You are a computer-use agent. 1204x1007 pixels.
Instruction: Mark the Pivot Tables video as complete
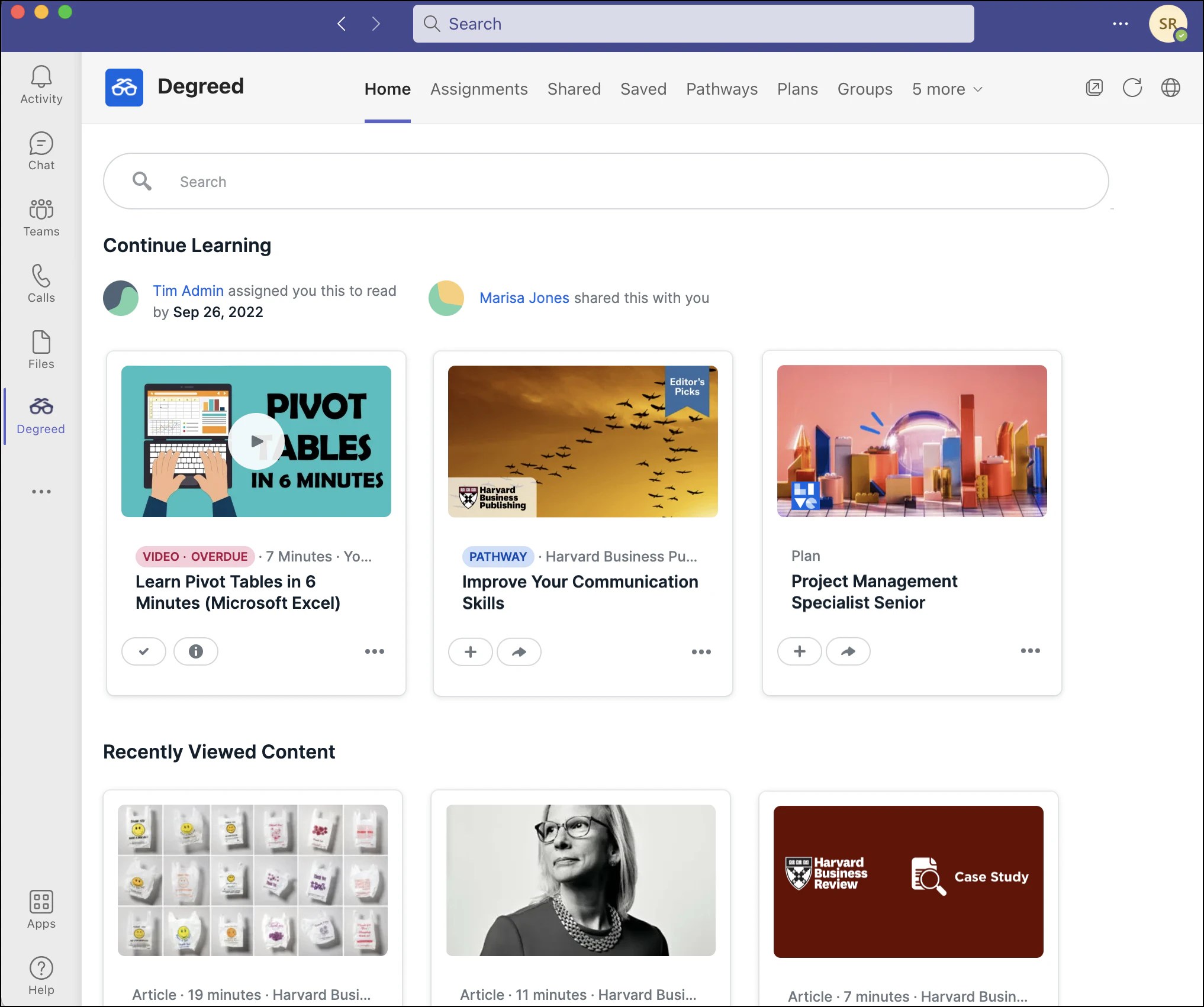pyautogui.click(x=144, y=651)
